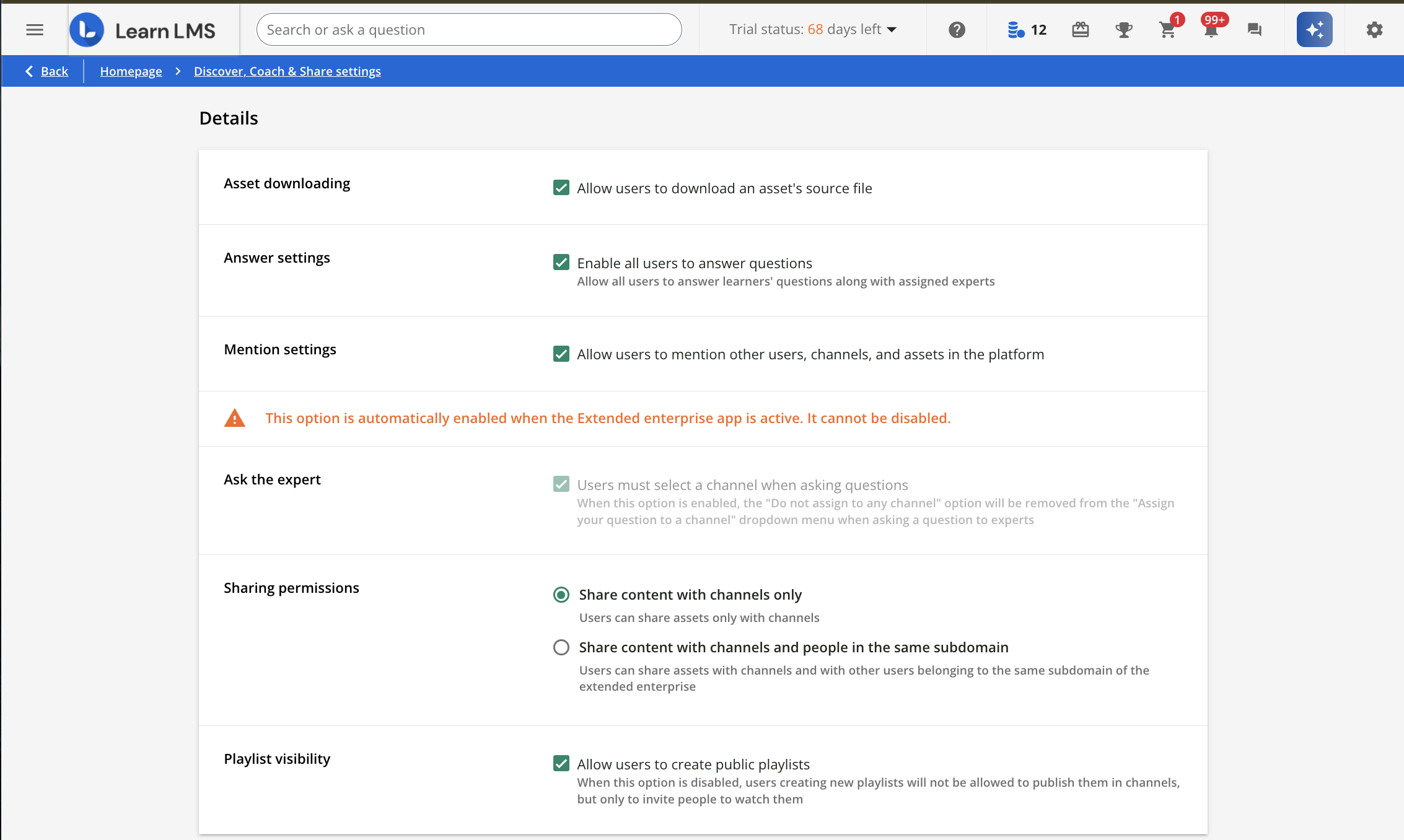Open the hamburger main menu
The width and height of the screenshot is (1404, 840).
[35, 30]
